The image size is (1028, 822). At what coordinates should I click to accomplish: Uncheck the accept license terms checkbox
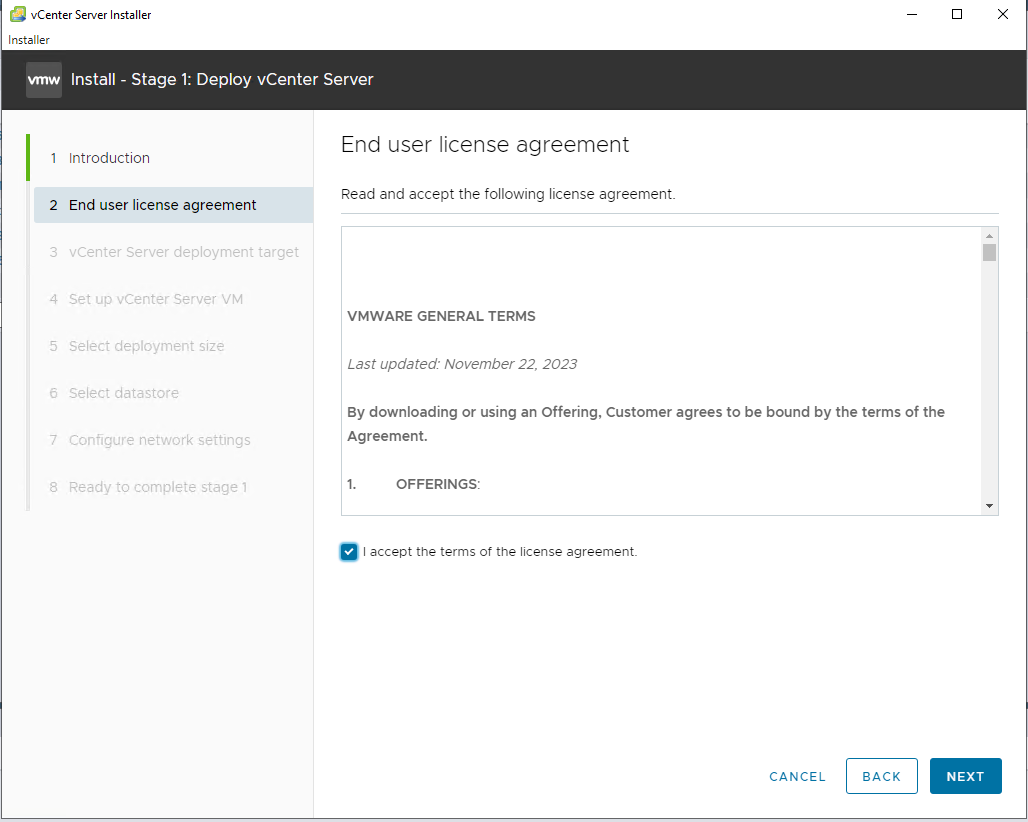pyautogui.click(x=349, y=552)
